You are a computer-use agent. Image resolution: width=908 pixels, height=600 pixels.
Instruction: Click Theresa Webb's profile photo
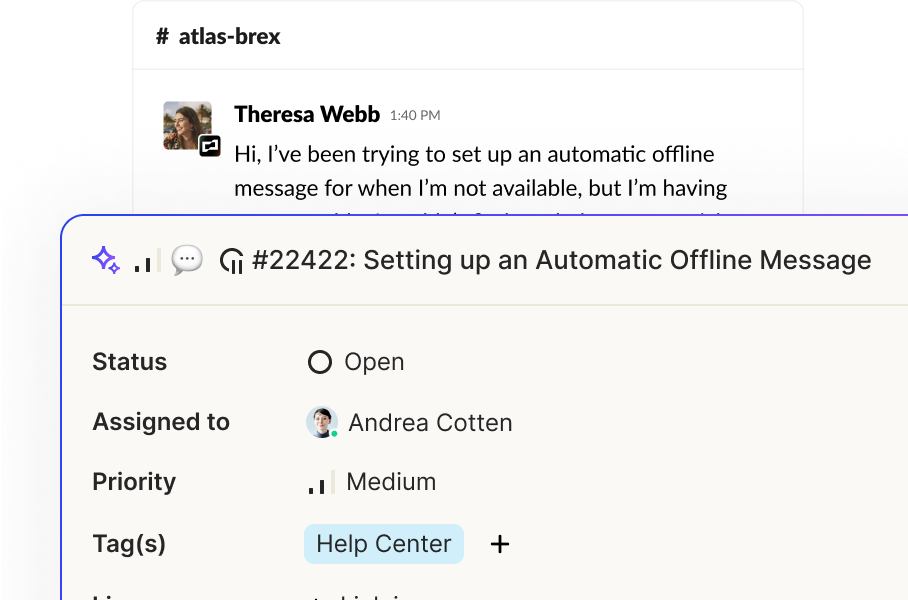(187, 126)
